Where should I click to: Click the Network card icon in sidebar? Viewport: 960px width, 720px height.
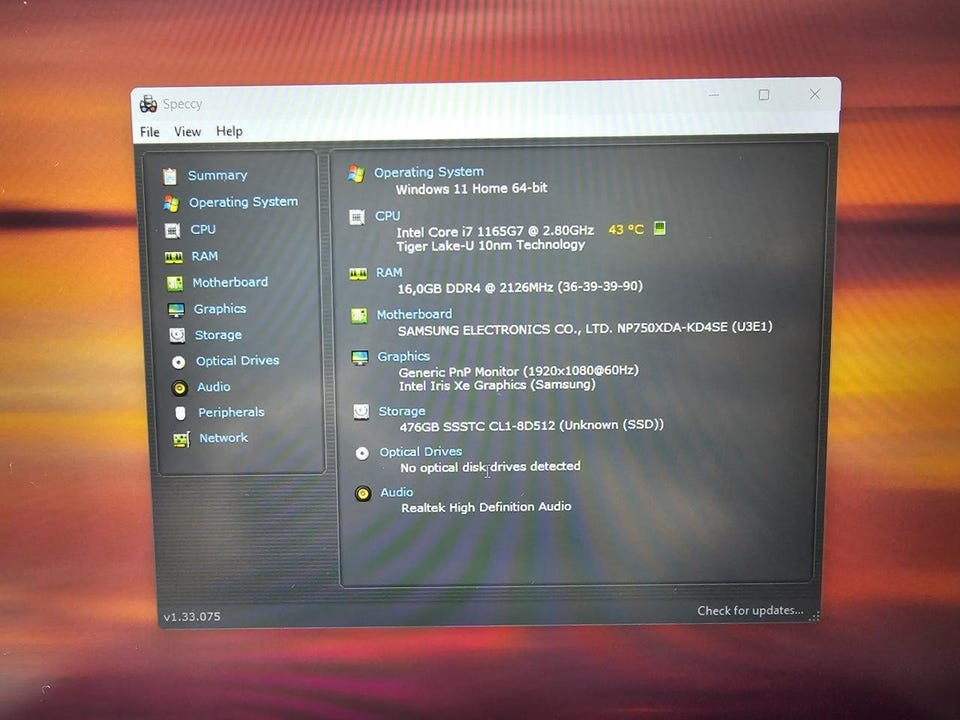tap(181, 440)
